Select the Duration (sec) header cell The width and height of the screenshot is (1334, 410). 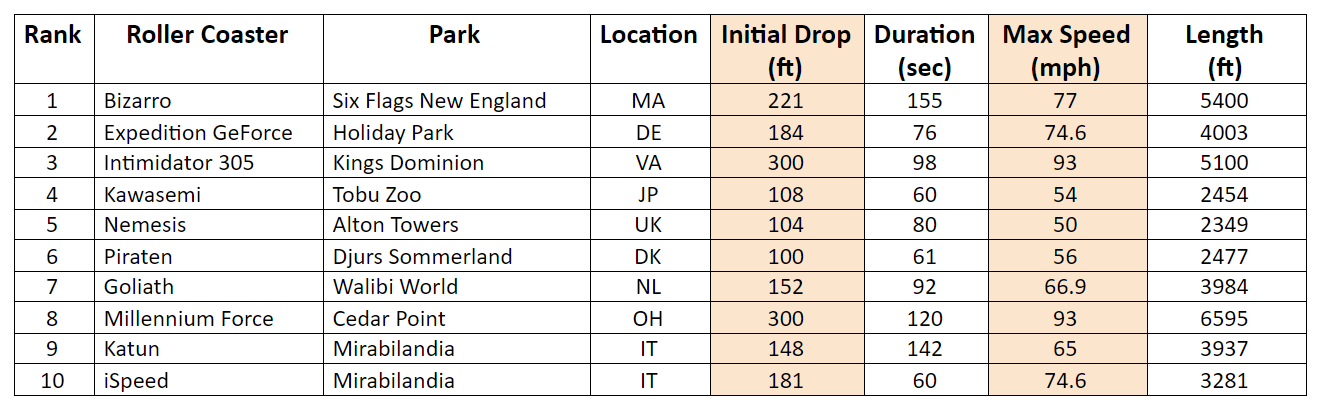[x=924, y=49]
